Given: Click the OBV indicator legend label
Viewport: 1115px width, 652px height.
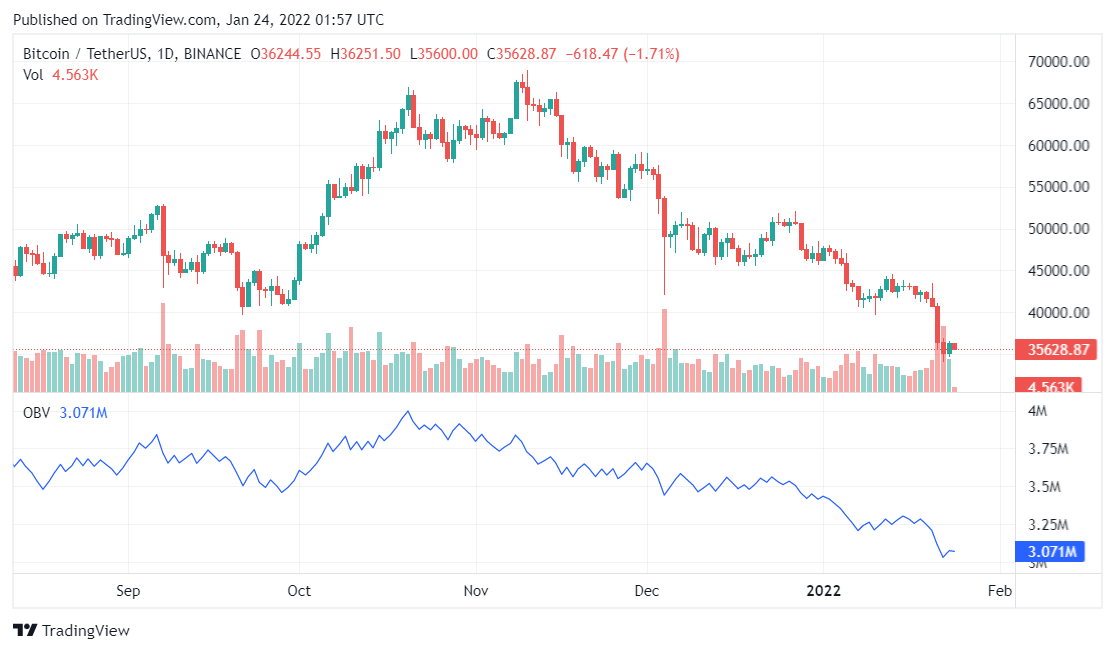Looking at the screenshot, I should click(x=37, y=412).
